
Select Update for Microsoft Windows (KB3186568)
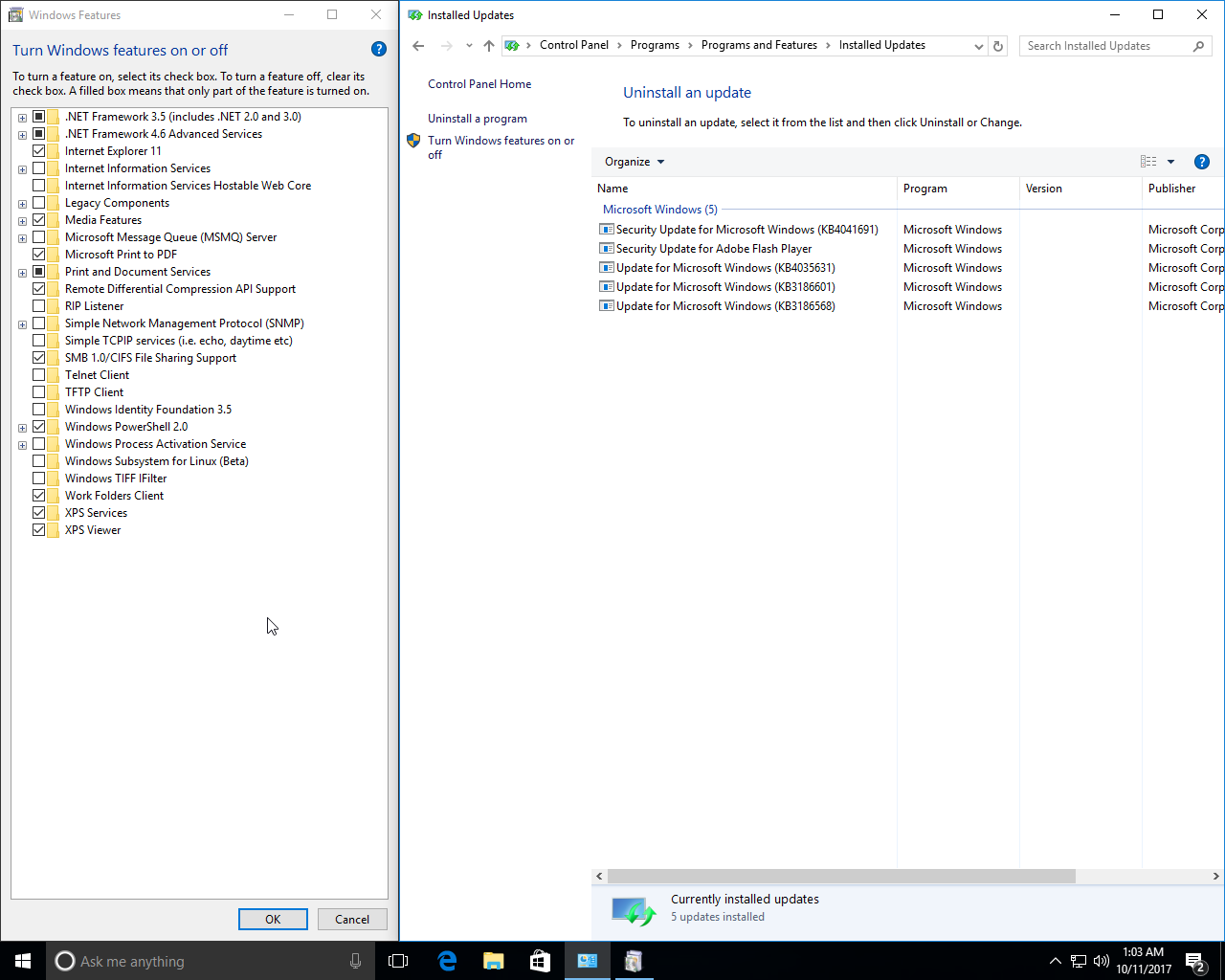pos(725,306)
